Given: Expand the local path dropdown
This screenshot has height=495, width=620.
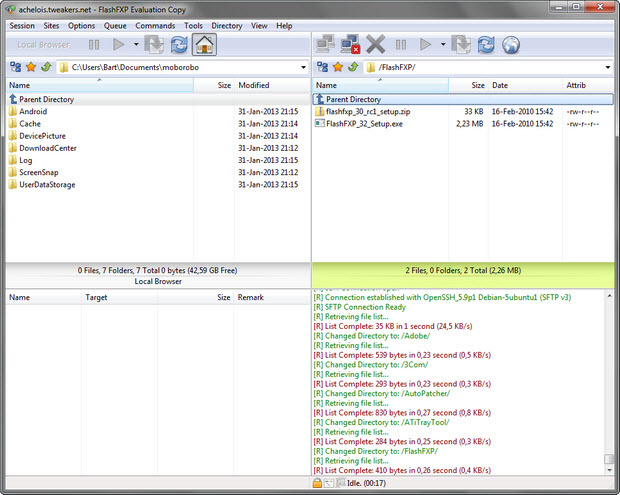Looking at the screenshot, I should coord(303,67).
